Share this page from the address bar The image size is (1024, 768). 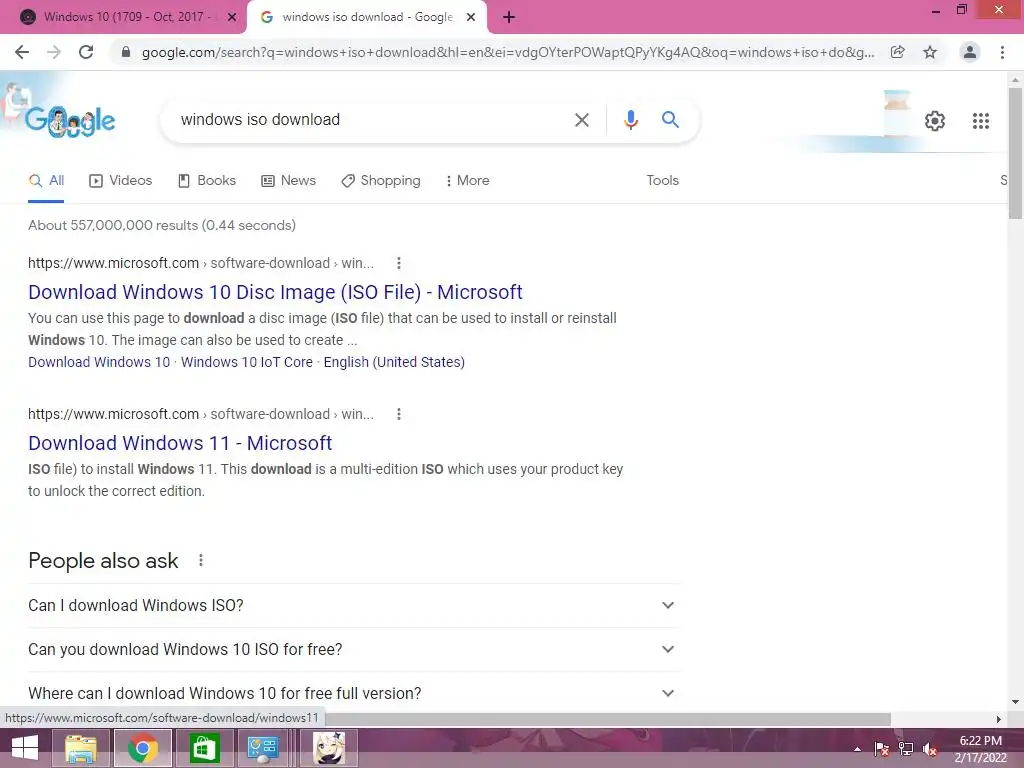tap(898, 52)
